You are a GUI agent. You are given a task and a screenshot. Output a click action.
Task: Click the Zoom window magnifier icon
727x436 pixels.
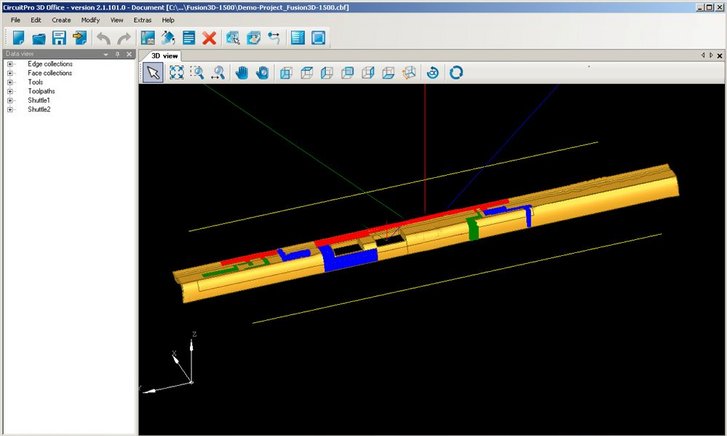198,72
